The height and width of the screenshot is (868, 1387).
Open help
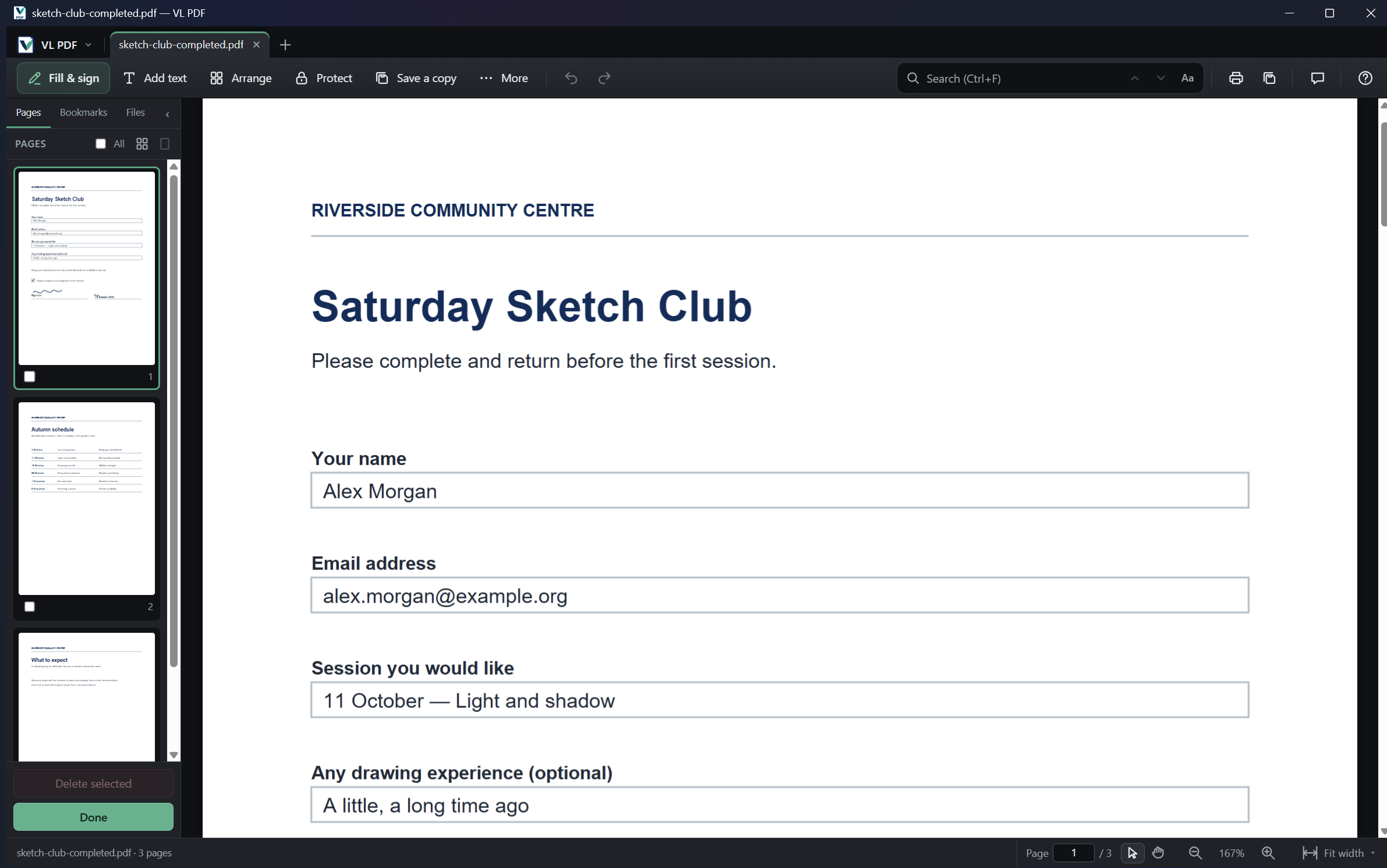coord(1365,78)
